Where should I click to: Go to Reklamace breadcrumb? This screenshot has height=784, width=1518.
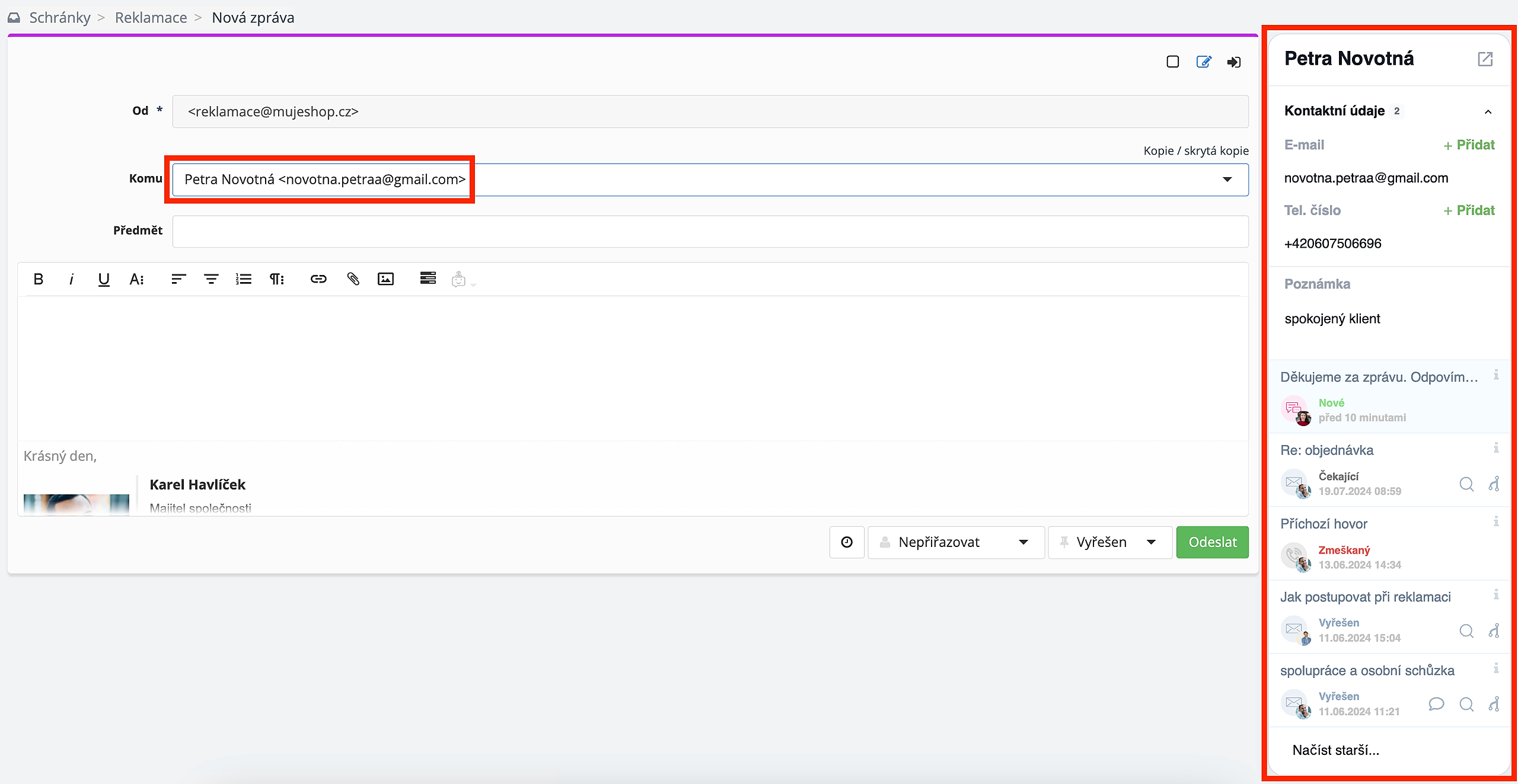tap(151, 18)
